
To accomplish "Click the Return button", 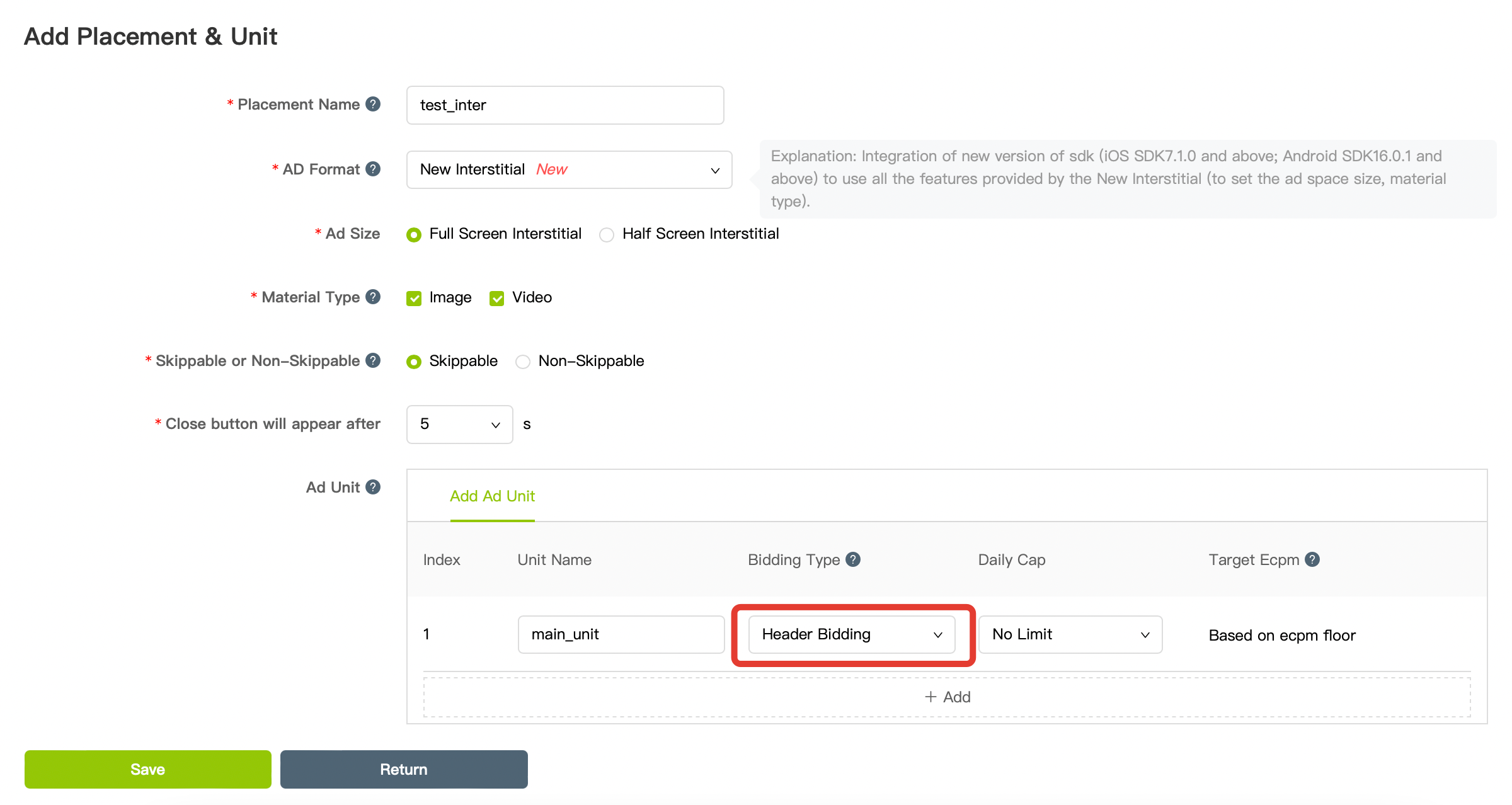I will point(404,769).
